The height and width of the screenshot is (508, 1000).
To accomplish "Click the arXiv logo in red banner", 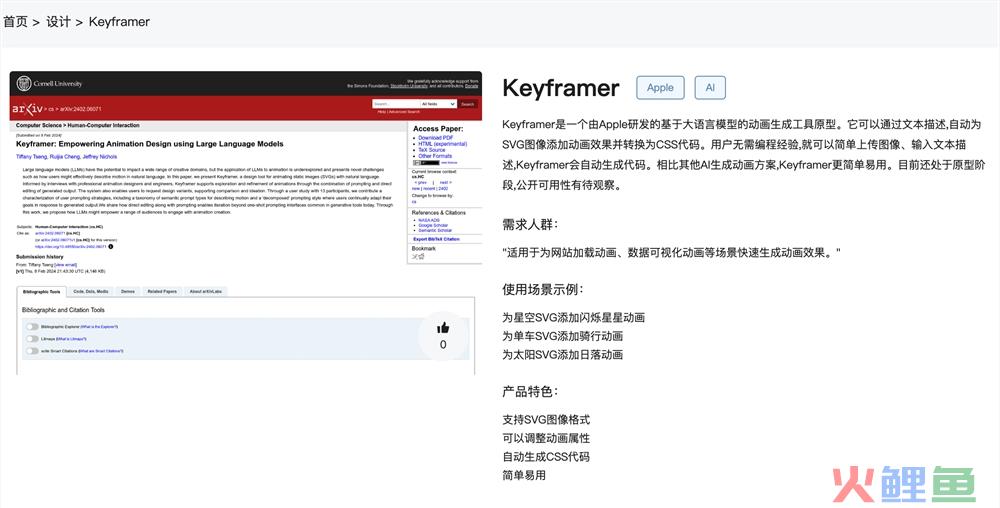I will point(27,109).
